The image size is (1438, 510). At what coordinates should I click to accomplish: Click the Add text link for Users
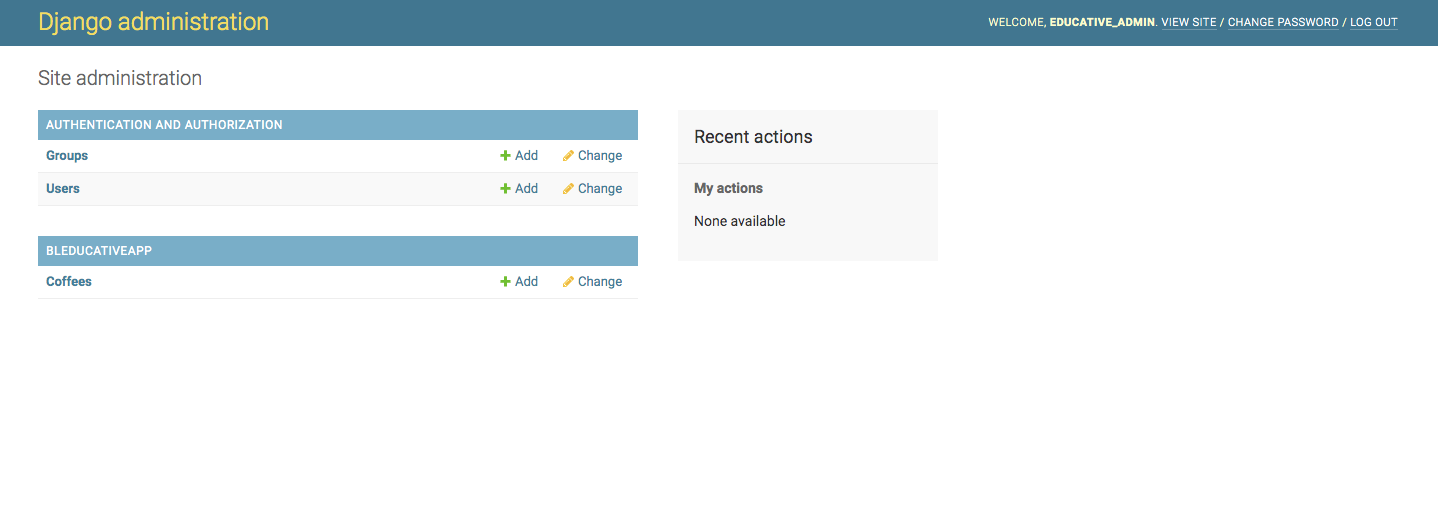(x=526, y=189)
